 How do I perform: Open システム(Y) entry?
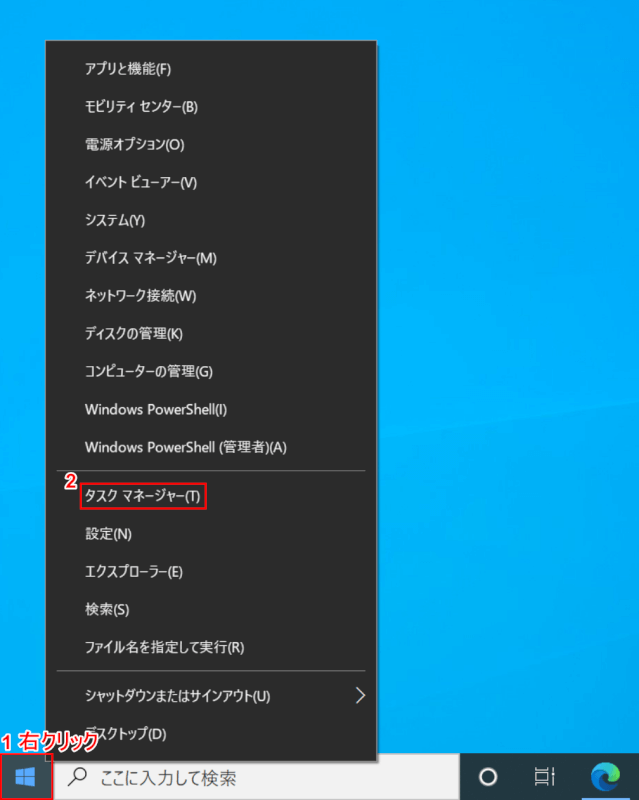tap(211, 220)
